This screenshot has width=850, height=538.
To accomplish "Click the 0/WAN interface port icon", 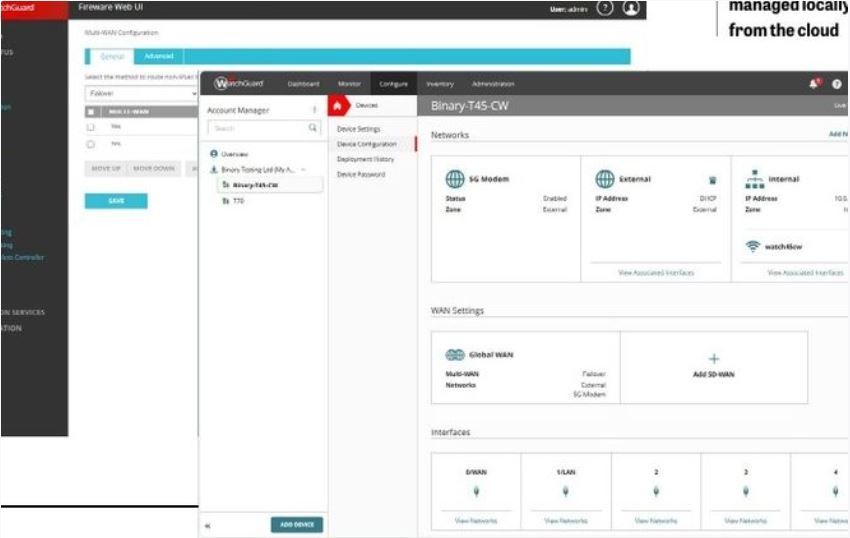I will pyautogui.click(x=476, y=491).
